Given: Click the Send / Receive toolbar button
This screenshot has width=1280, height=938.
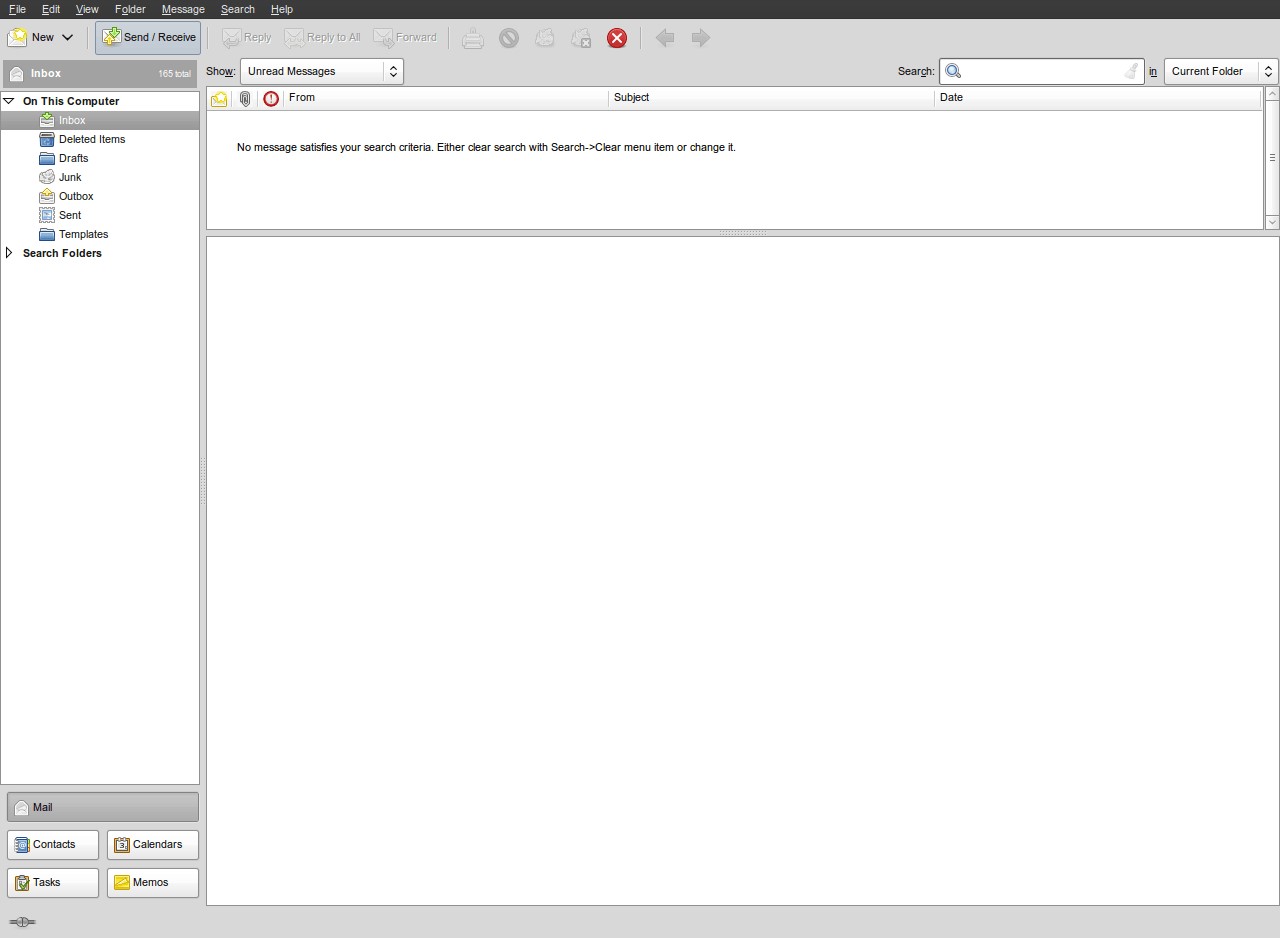Looking at the screenshot, I should click(148, 38).
